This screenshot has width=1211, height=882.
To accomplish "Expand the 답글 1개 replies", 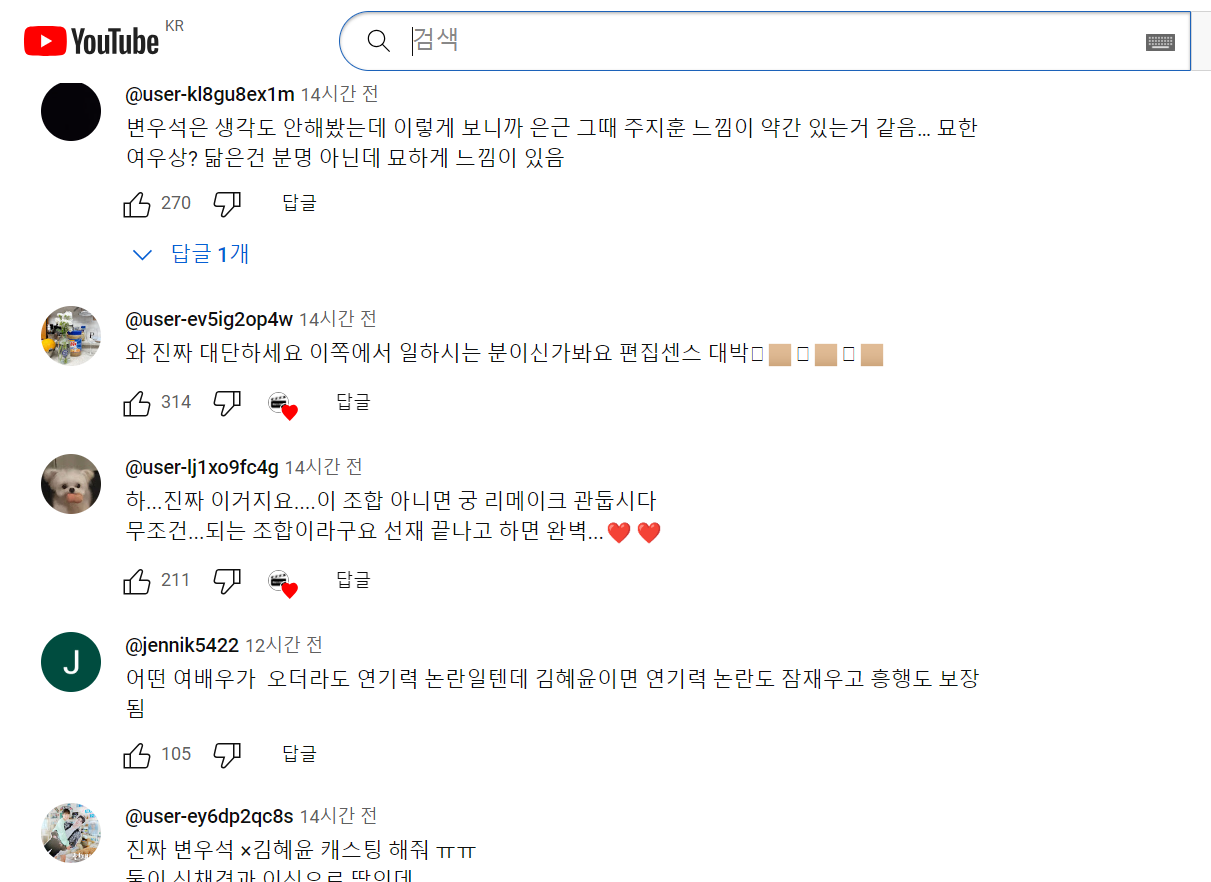I will [191, 254].
